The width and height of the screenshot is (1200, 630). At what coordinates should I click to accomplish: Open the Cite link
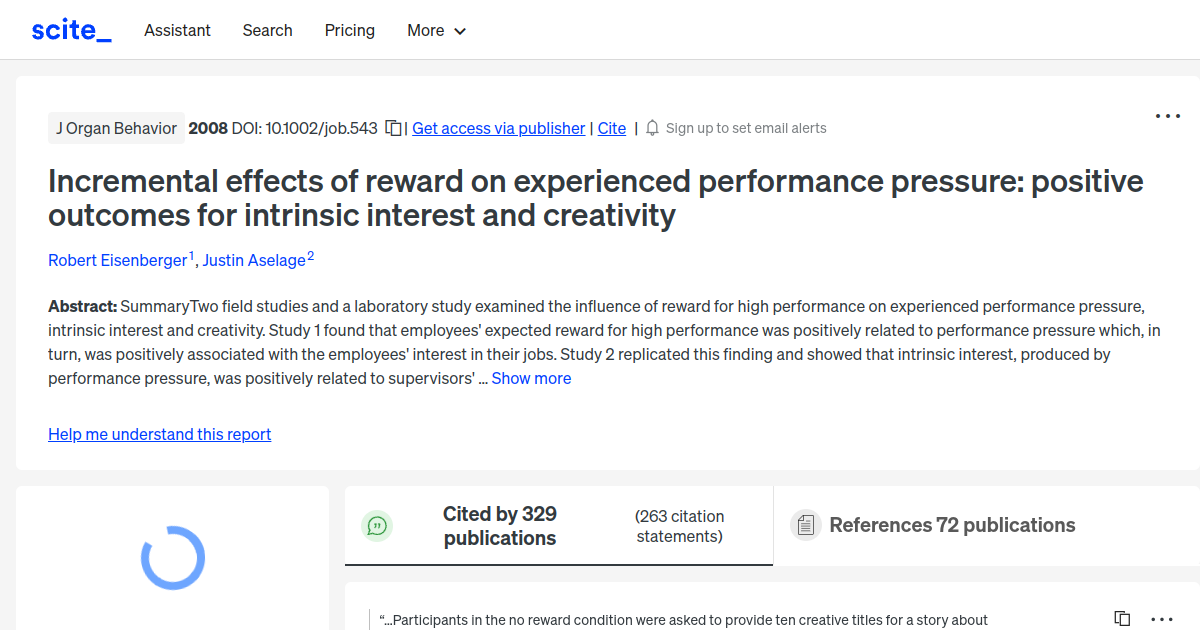(611, 128)
